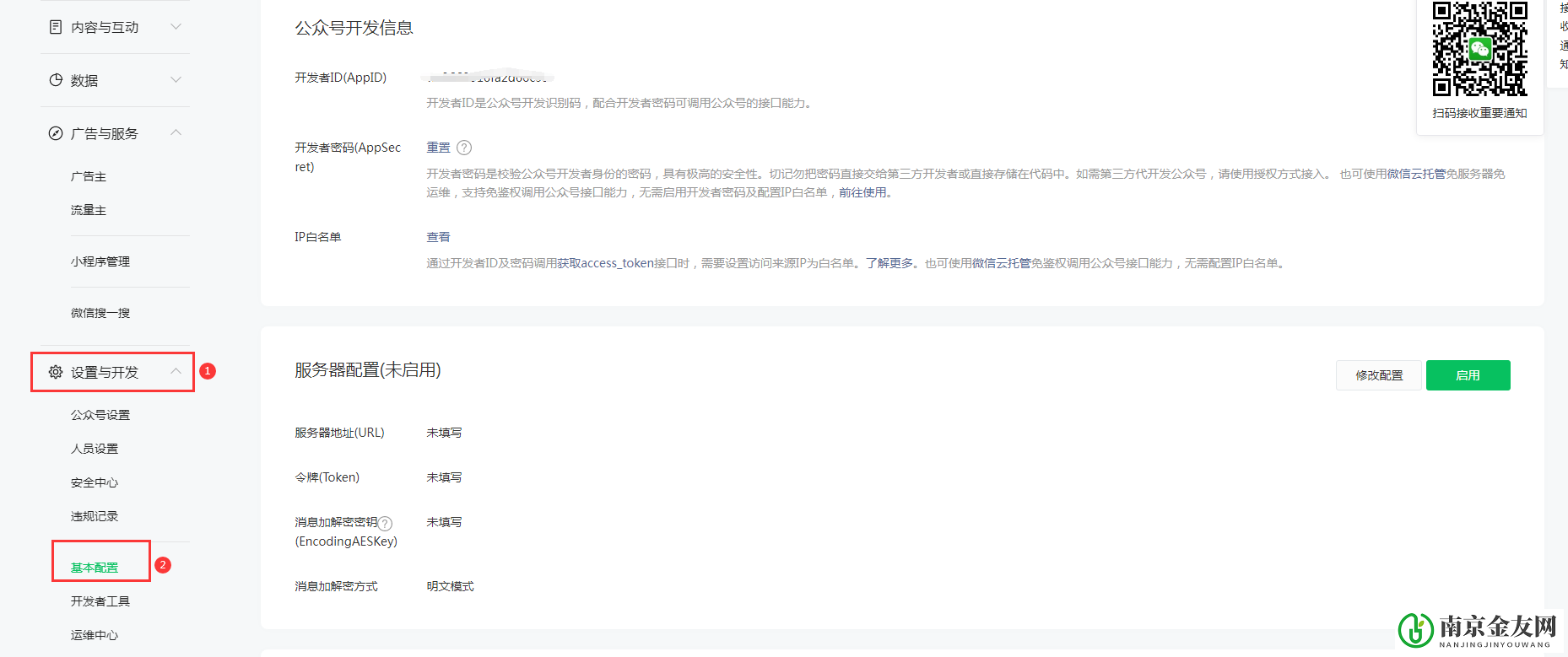1568x657 pixels.
Task: Expand the 数据 menu chevron
Action: tap(176, 80)
